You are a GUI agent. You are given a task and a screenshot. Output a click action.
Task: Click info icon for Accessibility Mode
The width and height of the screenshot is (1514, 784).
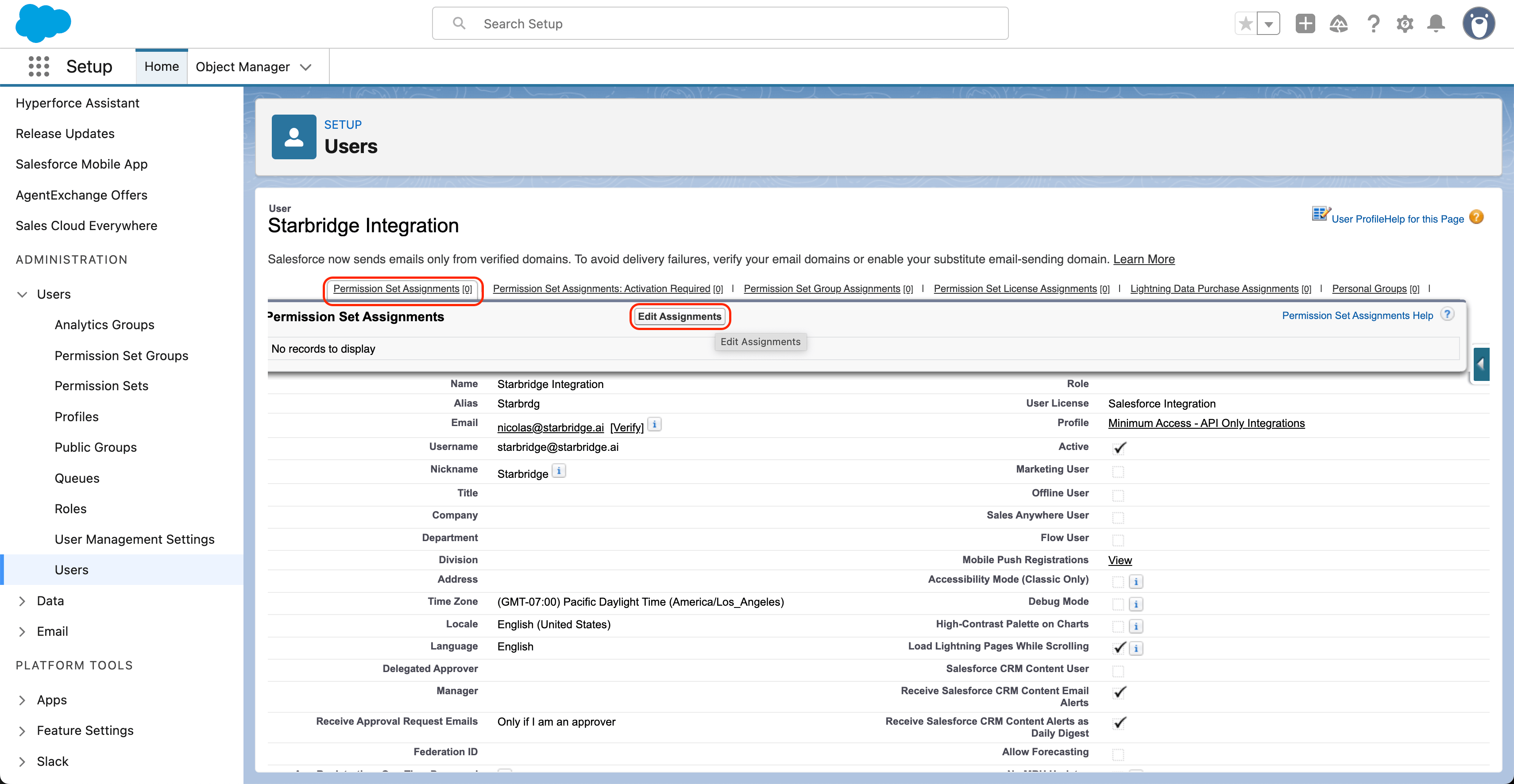1136,582
